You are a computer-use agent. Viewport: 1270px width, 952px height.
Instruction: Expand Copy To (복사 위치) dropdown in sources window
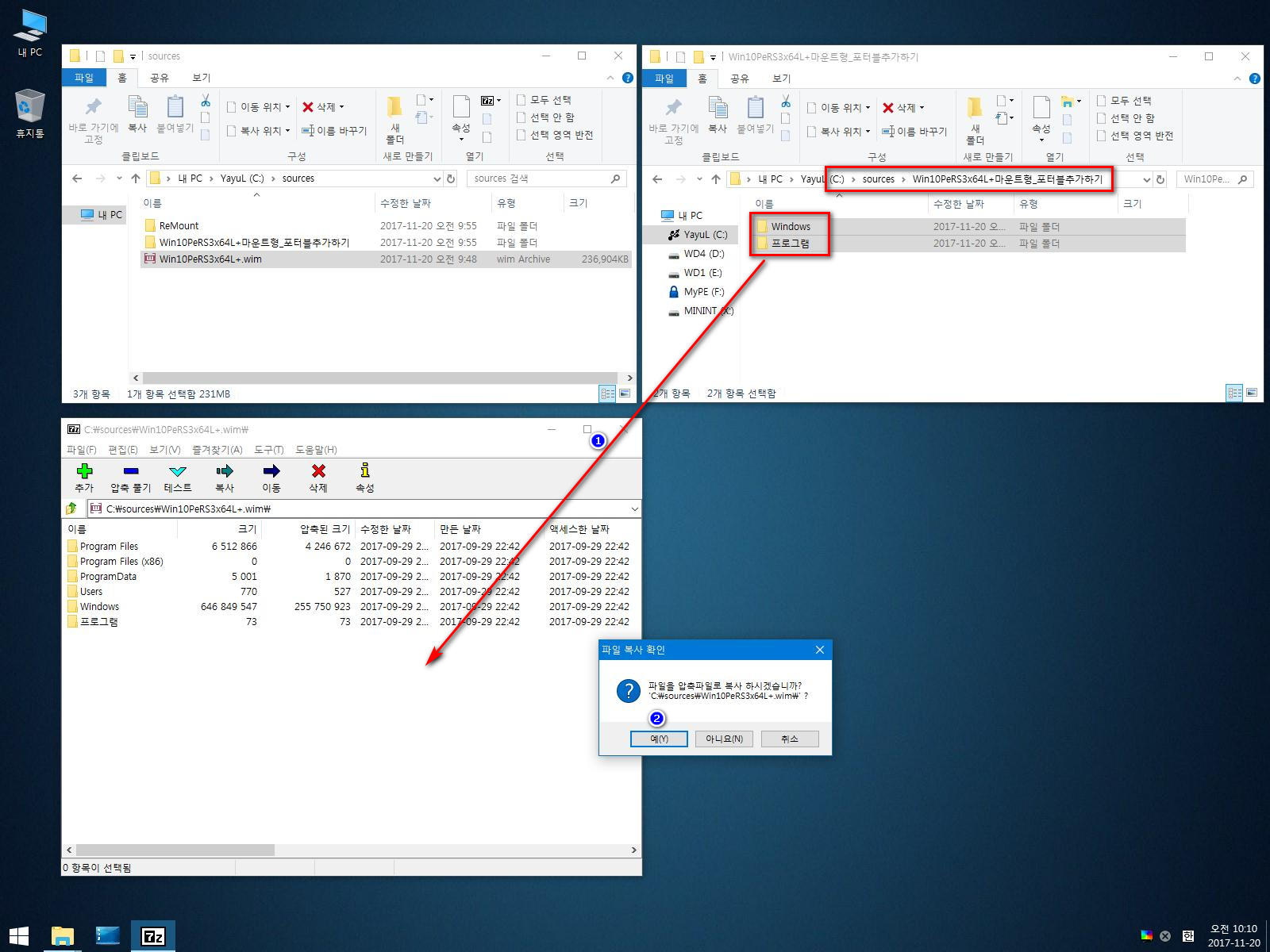287,131
